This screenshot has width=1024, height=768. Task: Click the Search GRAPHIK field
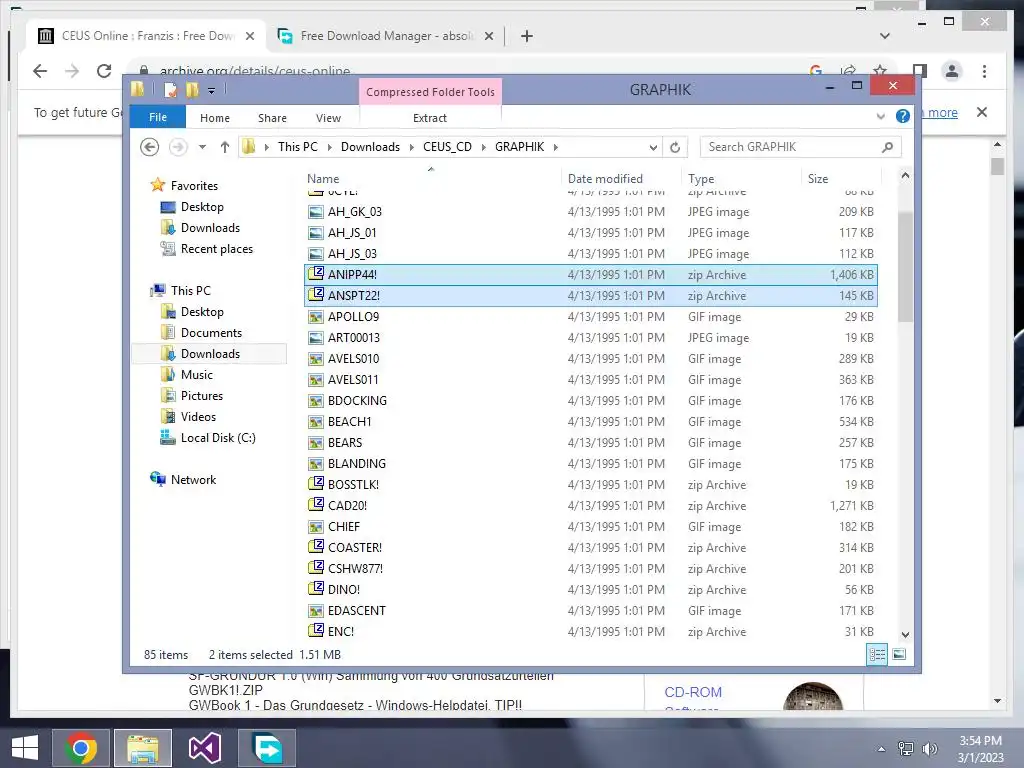(x=801, y=148)
